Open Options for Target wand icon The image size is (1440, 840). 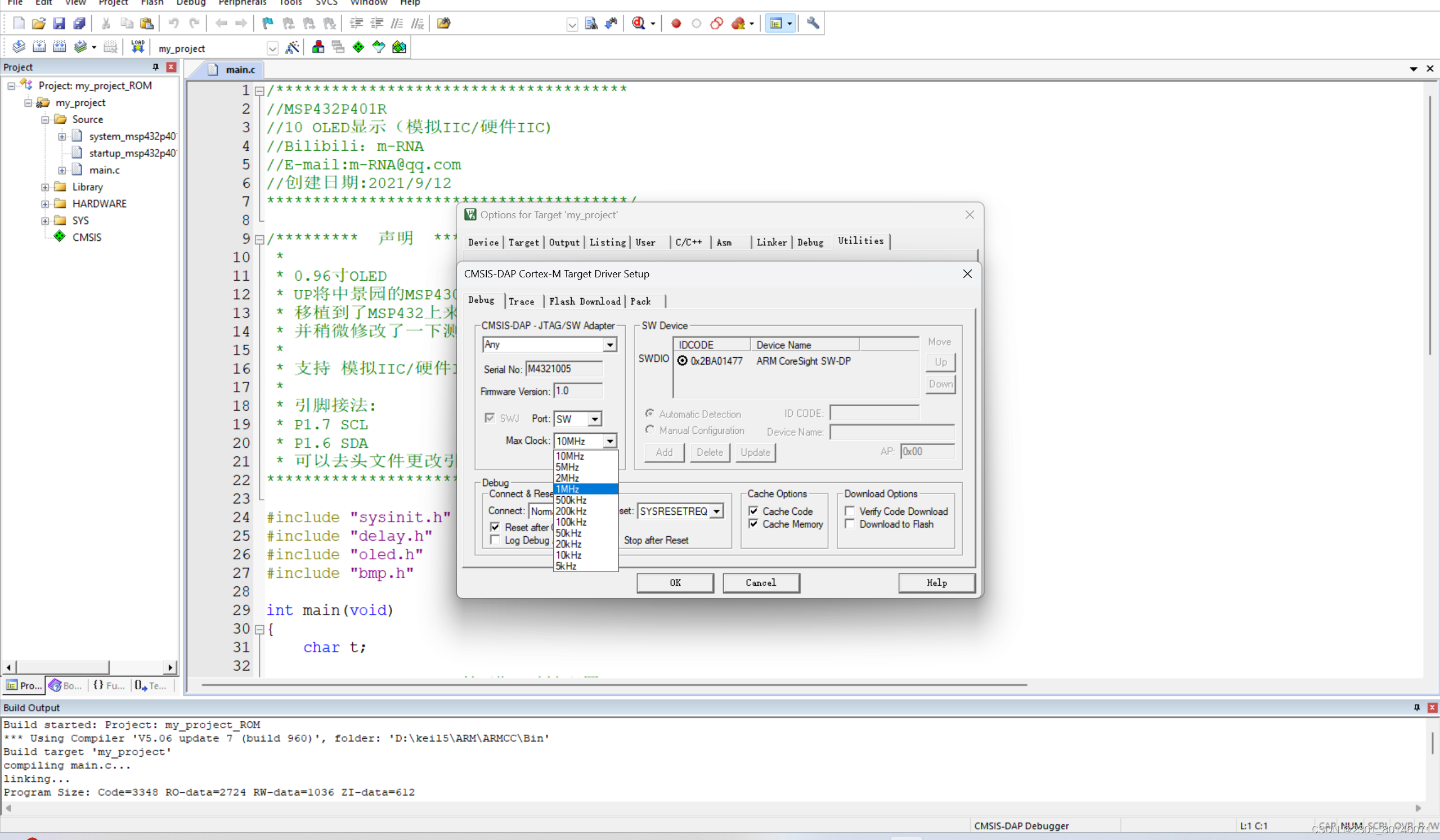coord(292,47)
